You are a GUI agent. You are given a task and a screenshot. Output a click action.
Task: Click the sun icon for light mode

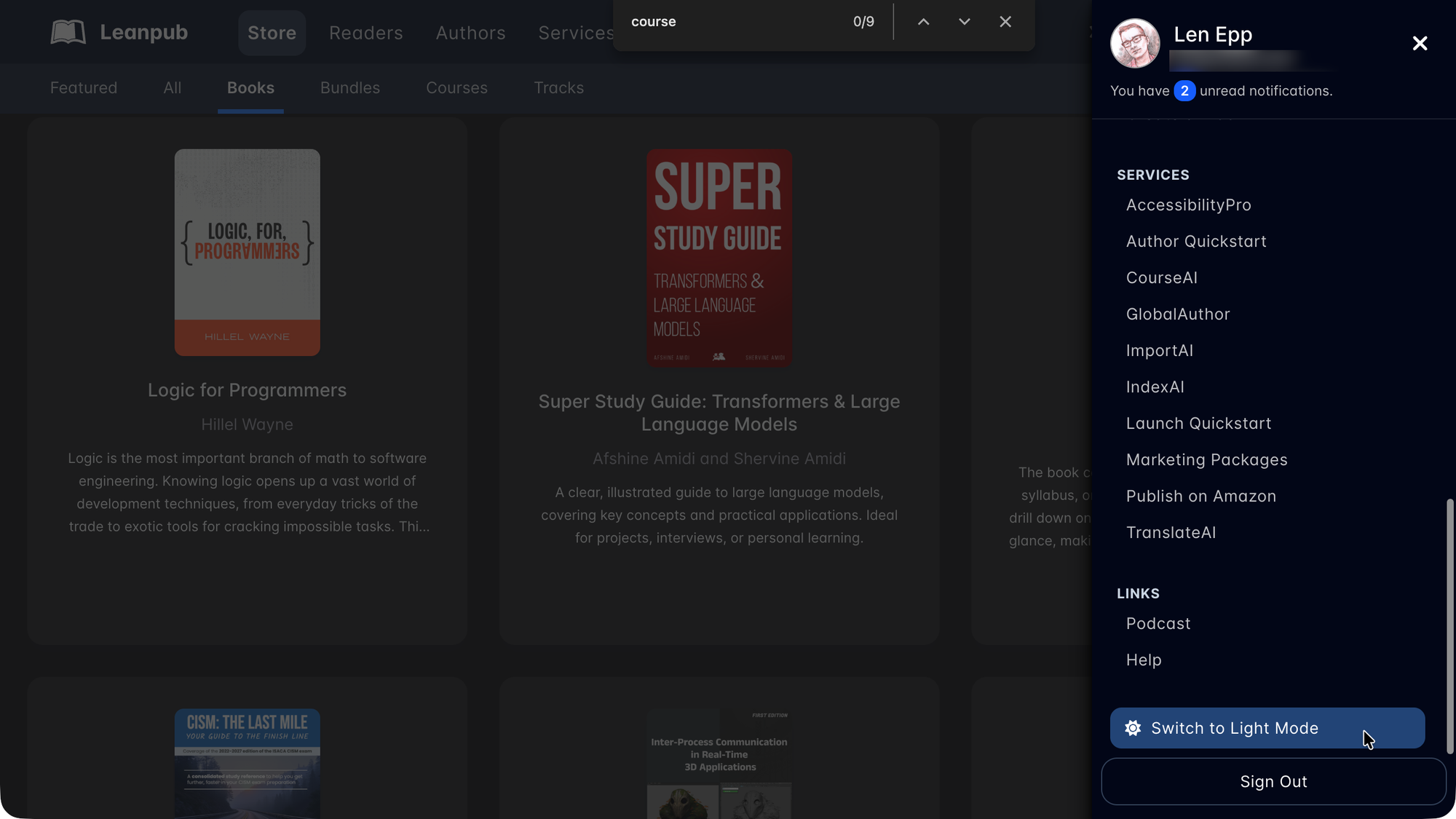pos(1133,728)
